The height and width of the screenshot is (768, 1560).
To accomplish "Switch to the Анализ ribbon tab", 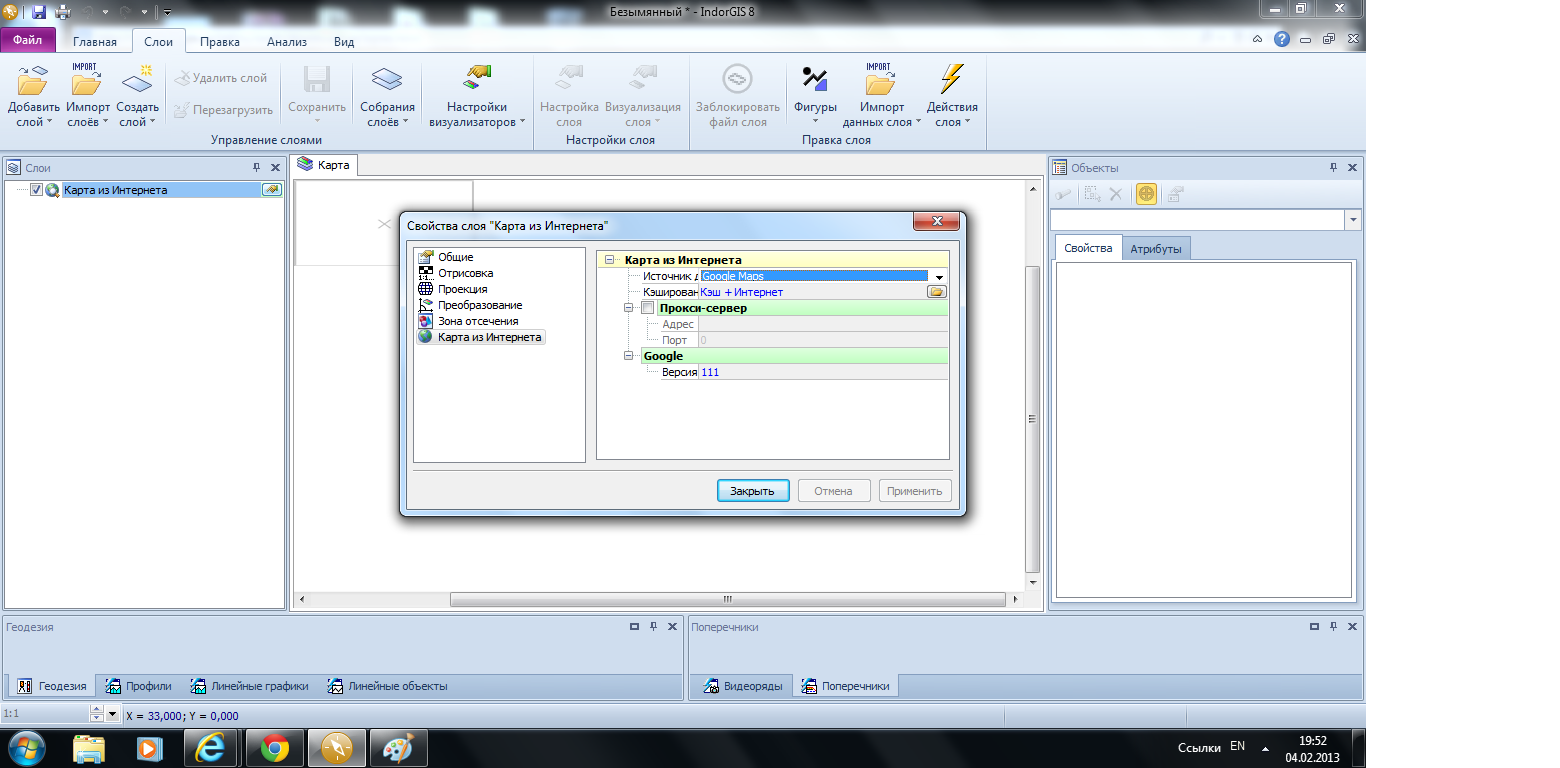I will 287,42.
